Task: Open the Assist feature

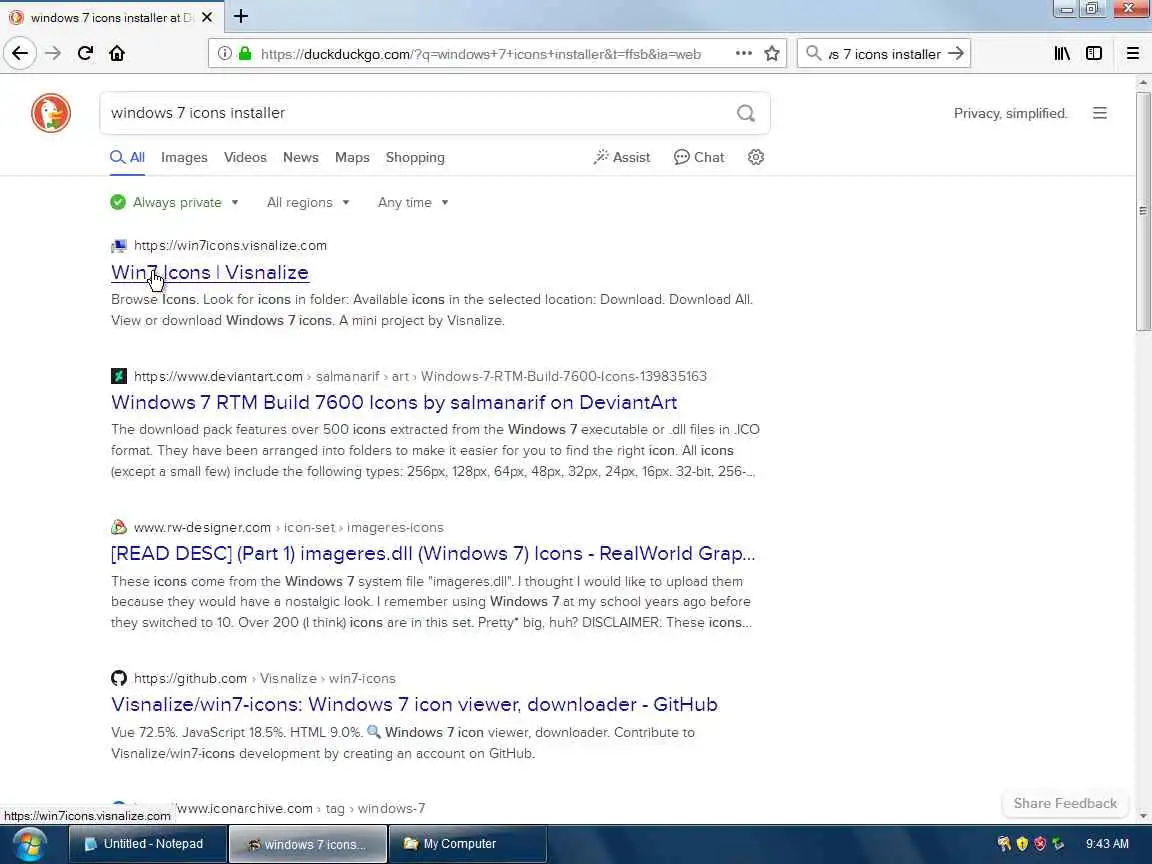Action: pyautogui.click(x=622, y=157)
